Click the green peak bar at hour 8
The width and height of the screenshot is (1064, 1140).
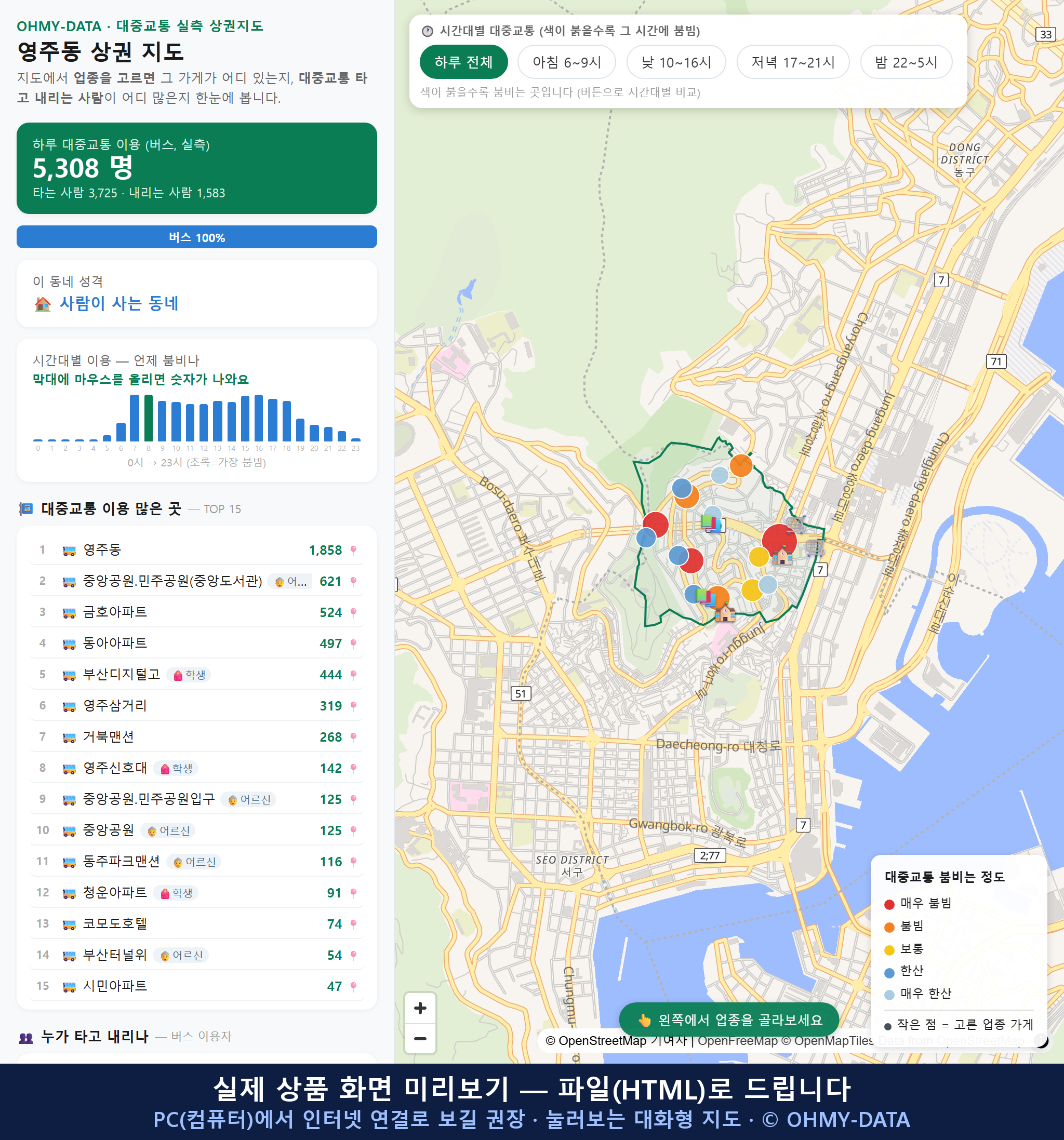tap(149, 418)
